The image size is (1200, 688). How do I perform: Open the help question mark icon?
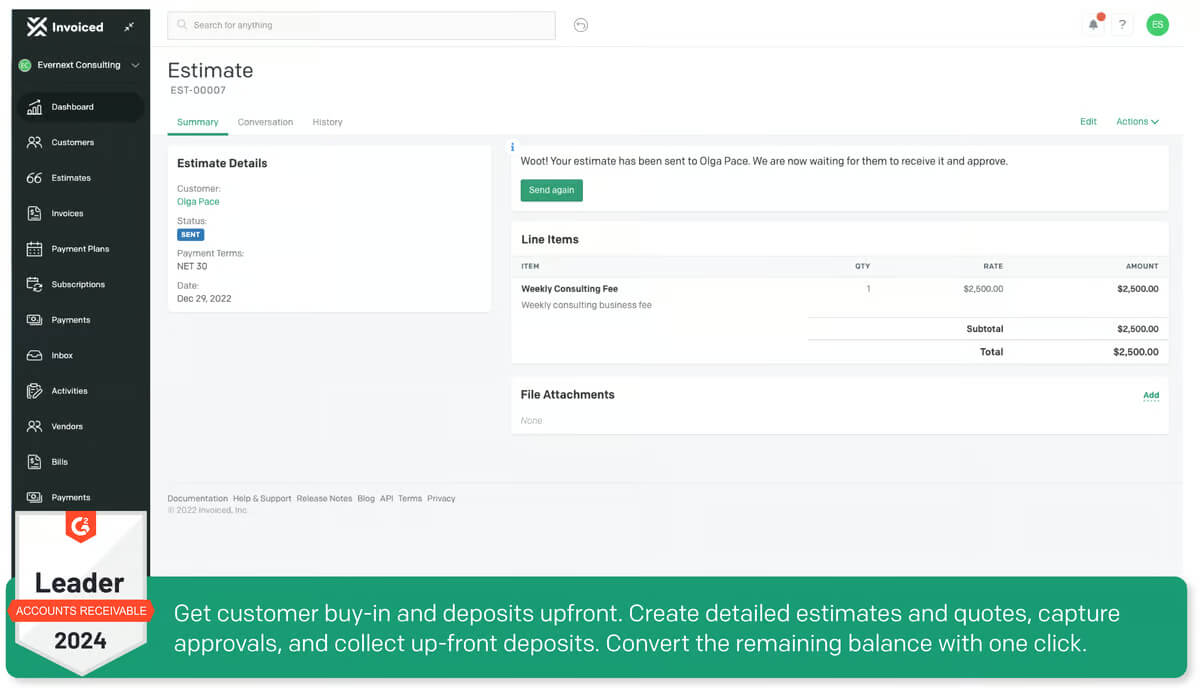[x=1123, y=25]
